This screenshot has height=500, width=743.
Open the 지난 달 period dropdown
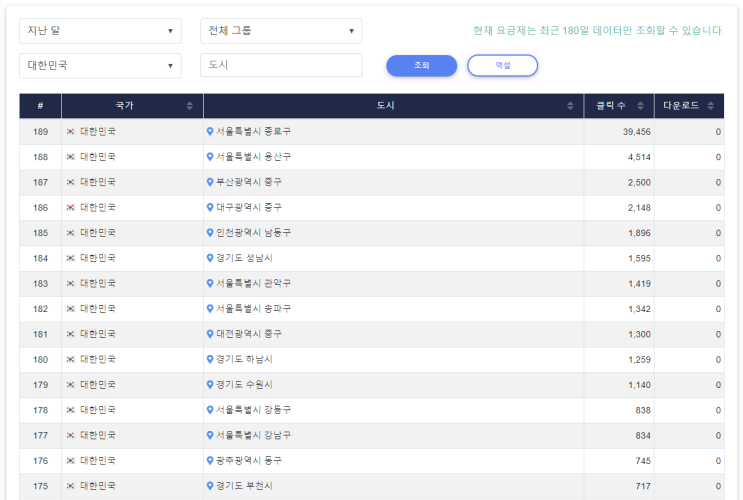click(100, 31)
